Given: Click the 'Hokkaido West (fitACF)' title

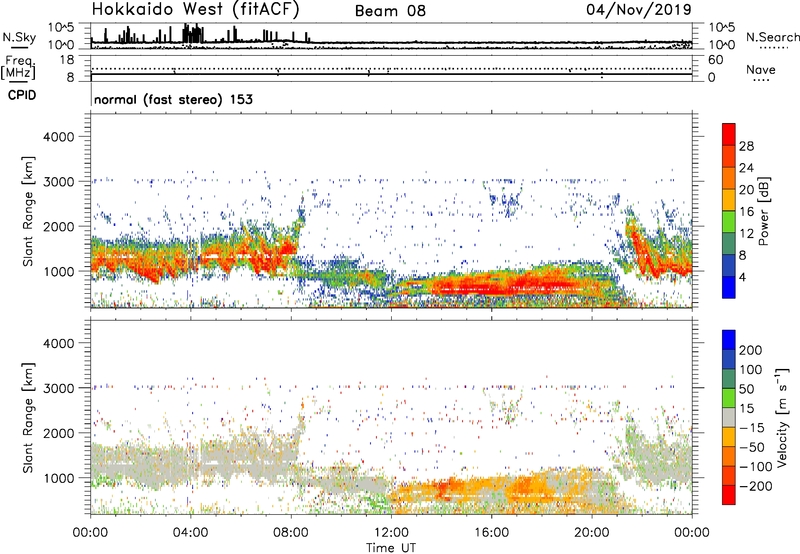Looking at the screenshot, I should click(x=195, y=9).
